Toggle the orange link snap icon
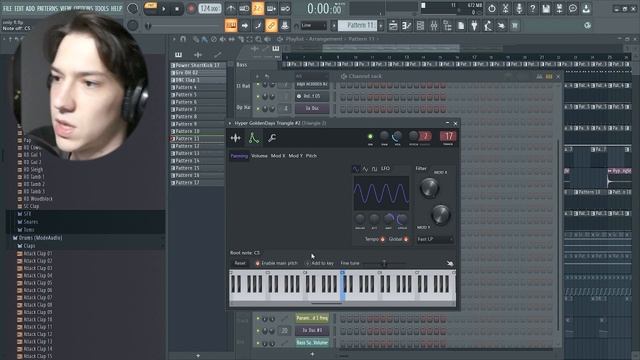Image resolution: width=640 pixels, height=360 pixels. pyautogui.click(x=271, y=26)
